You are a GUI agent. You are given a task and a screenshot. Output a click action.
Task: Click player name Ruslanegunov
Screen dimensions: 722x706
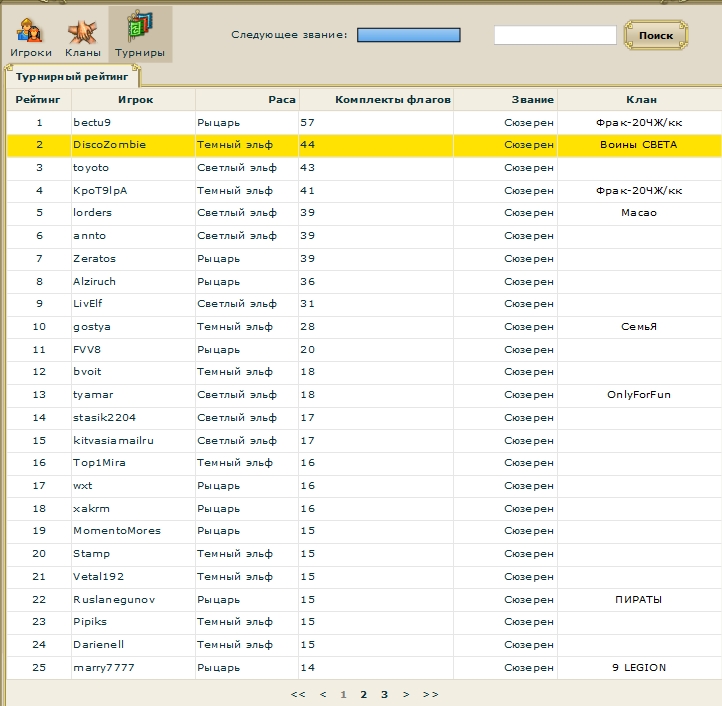tap(114, 600)
